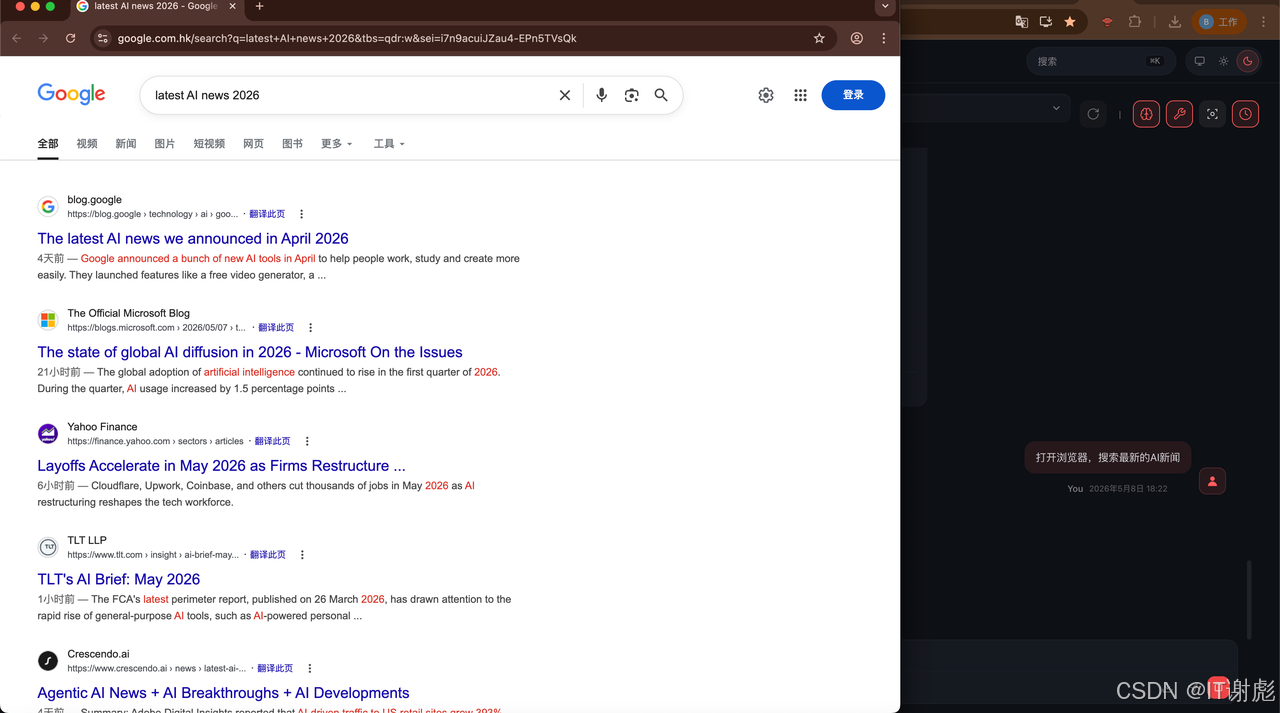The height and width of the screenshot is (713, 1280).
Task: Click the chat panel scrollbar in dark app
Action: 1250,600
